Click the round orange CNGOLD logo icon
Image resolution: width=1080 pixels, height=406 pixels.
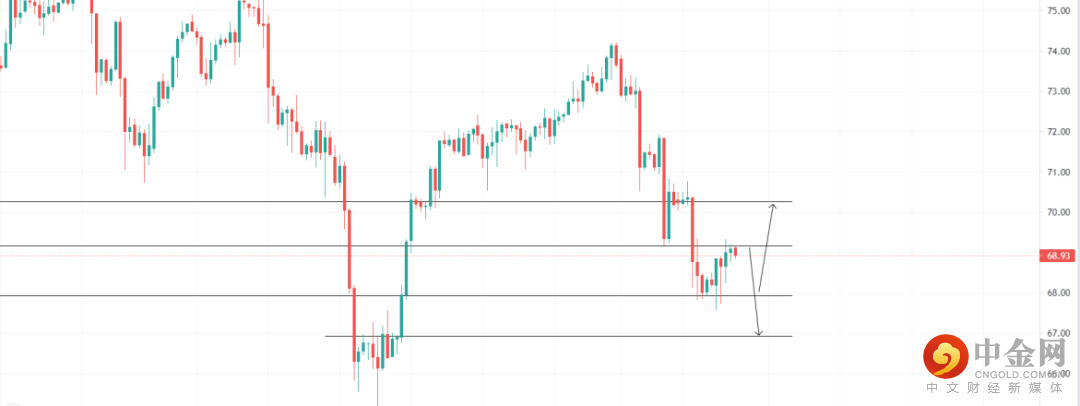tap(941, 355)
